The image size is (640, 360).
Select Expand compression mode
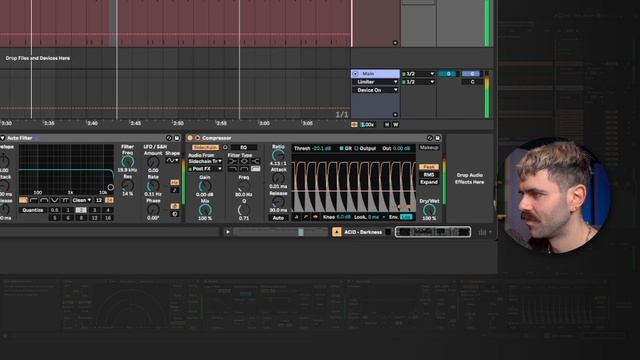pyautogui.click(x=429, y=182)
